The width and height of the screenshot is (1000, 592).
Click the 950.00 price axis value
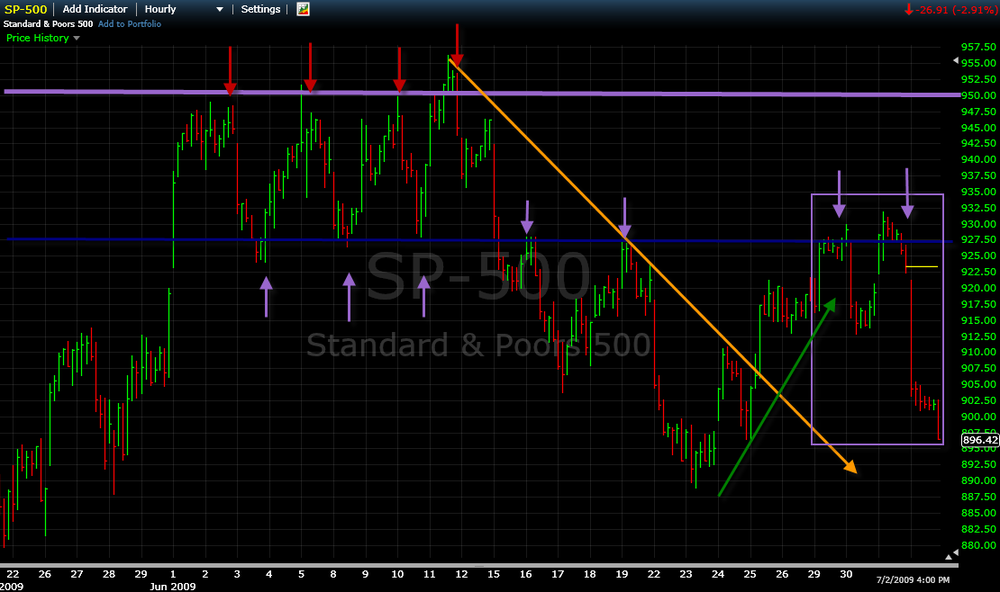978,95
